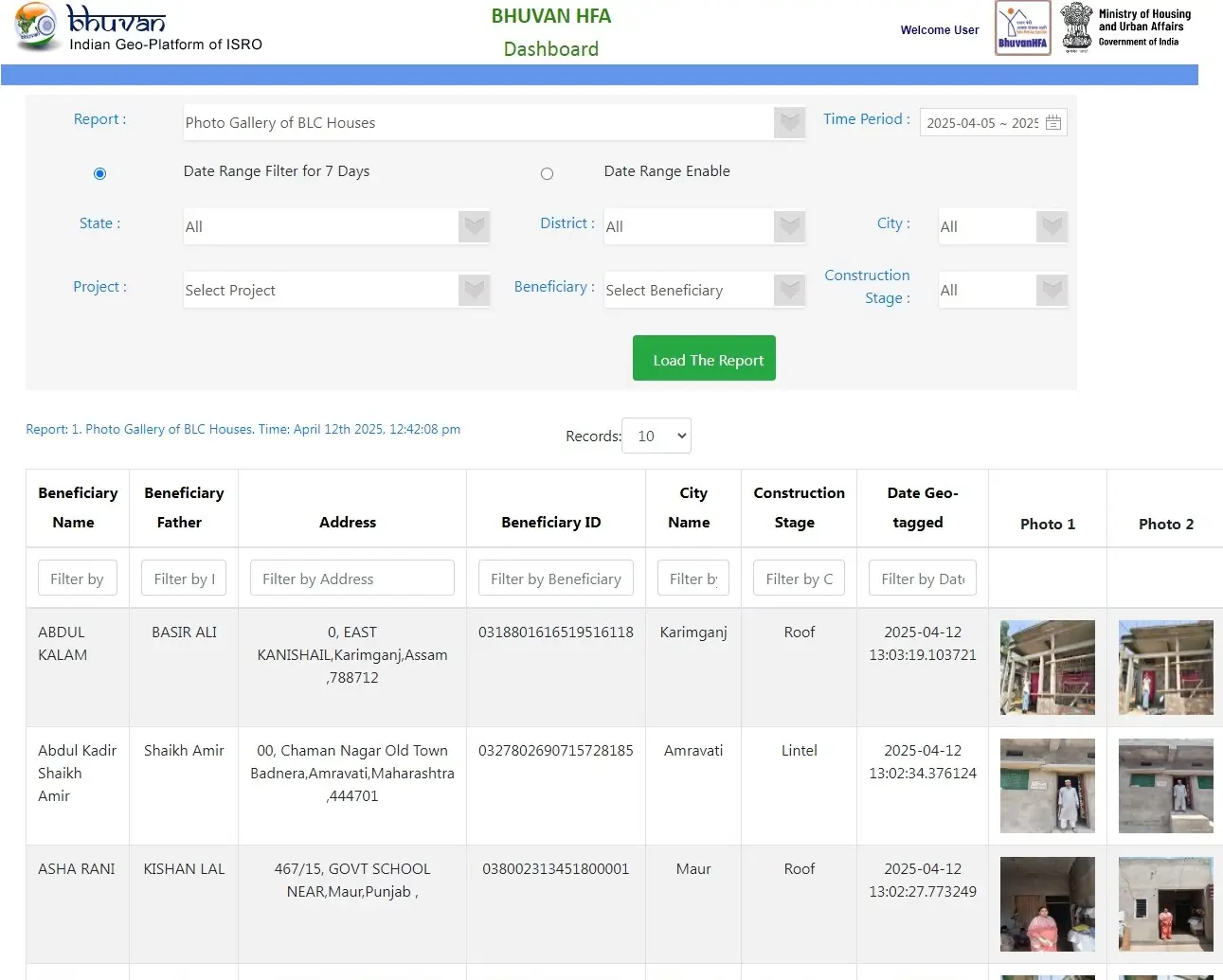Click Beneficiary ID 0318801616519516118

556,633
